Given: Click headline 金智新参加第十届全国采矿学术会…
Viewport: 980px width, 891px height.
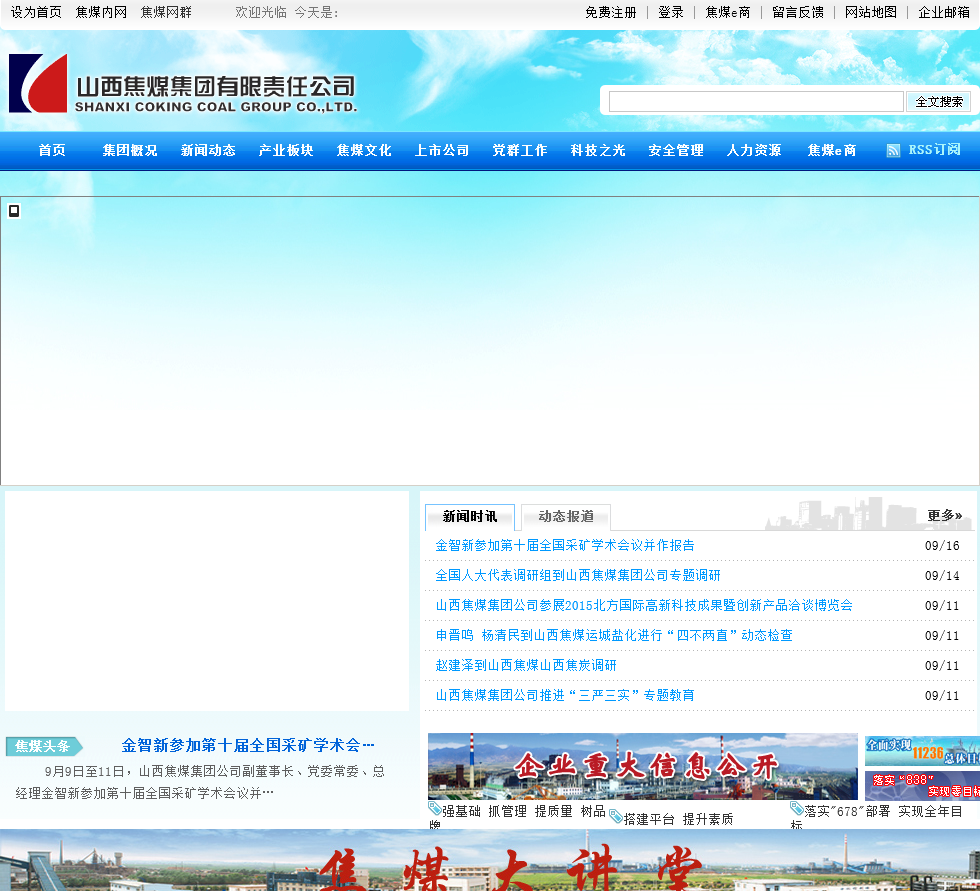Looking at the screenshot, I should pos(248,745).
